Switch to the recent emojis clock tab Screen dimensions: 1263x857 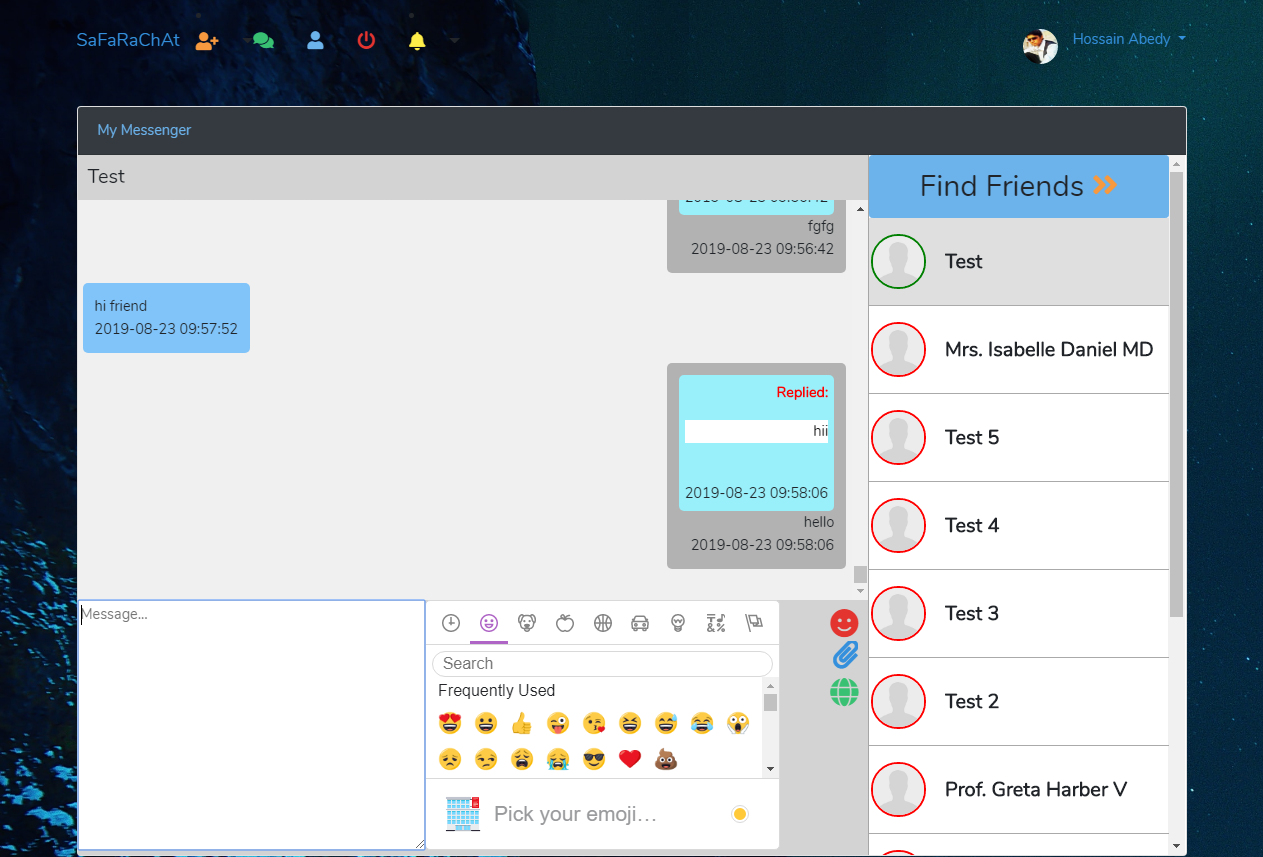pos(451,623)
